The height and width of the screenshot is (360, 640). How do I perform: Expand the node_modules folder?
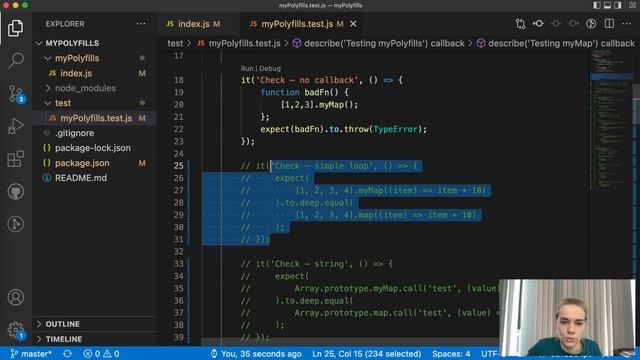point(94,88)
